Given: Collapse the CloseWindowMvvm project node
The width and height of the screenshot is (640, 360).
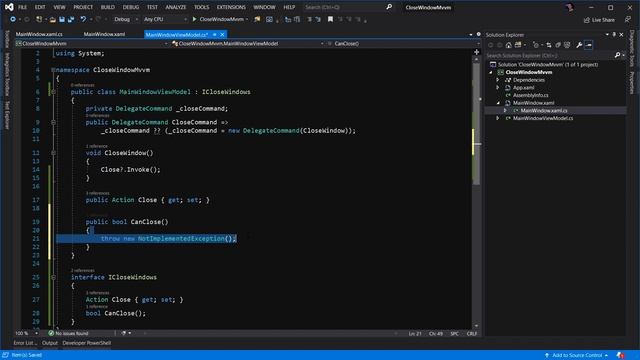Looking at the screenshot, I should coord(491,72).
